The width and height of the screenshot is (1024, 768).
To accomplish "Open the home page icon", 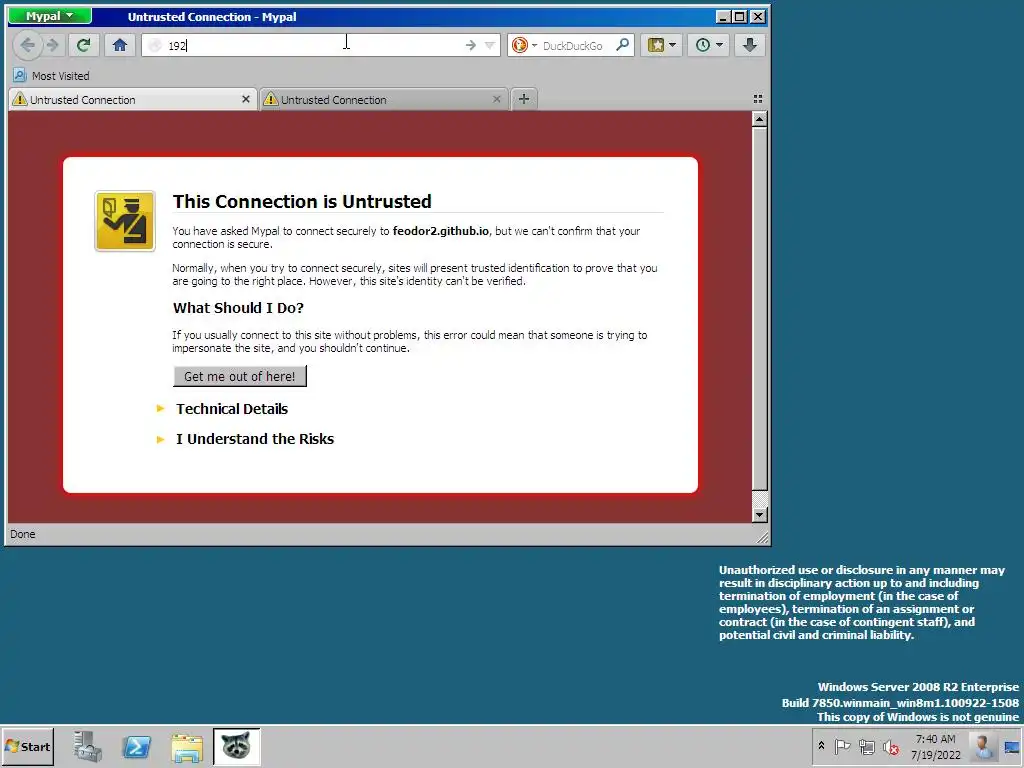I will point(120,45).
